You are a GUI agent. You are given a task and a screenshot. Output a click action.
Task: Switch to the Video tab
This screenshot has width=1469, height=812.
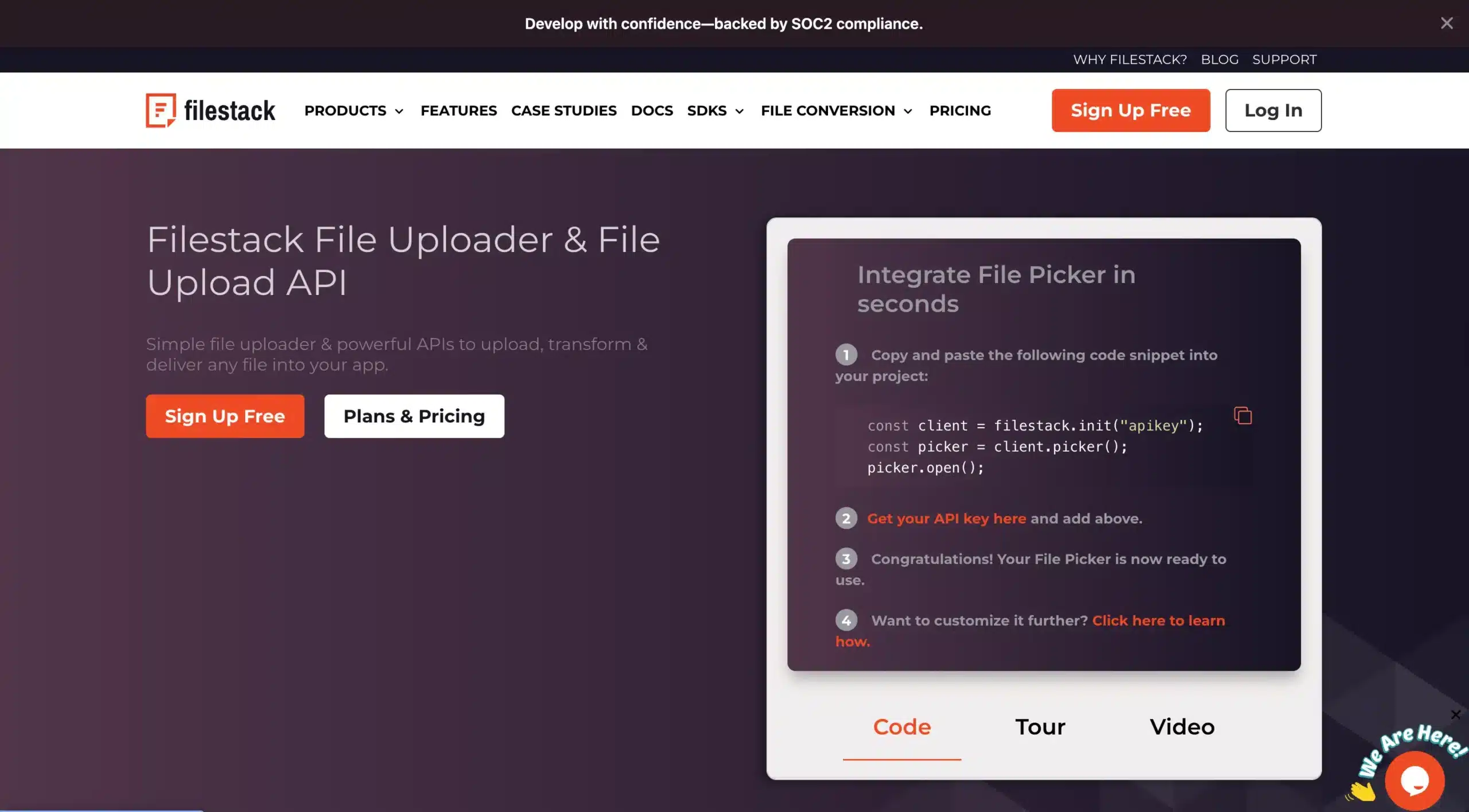click(1182, 727)
